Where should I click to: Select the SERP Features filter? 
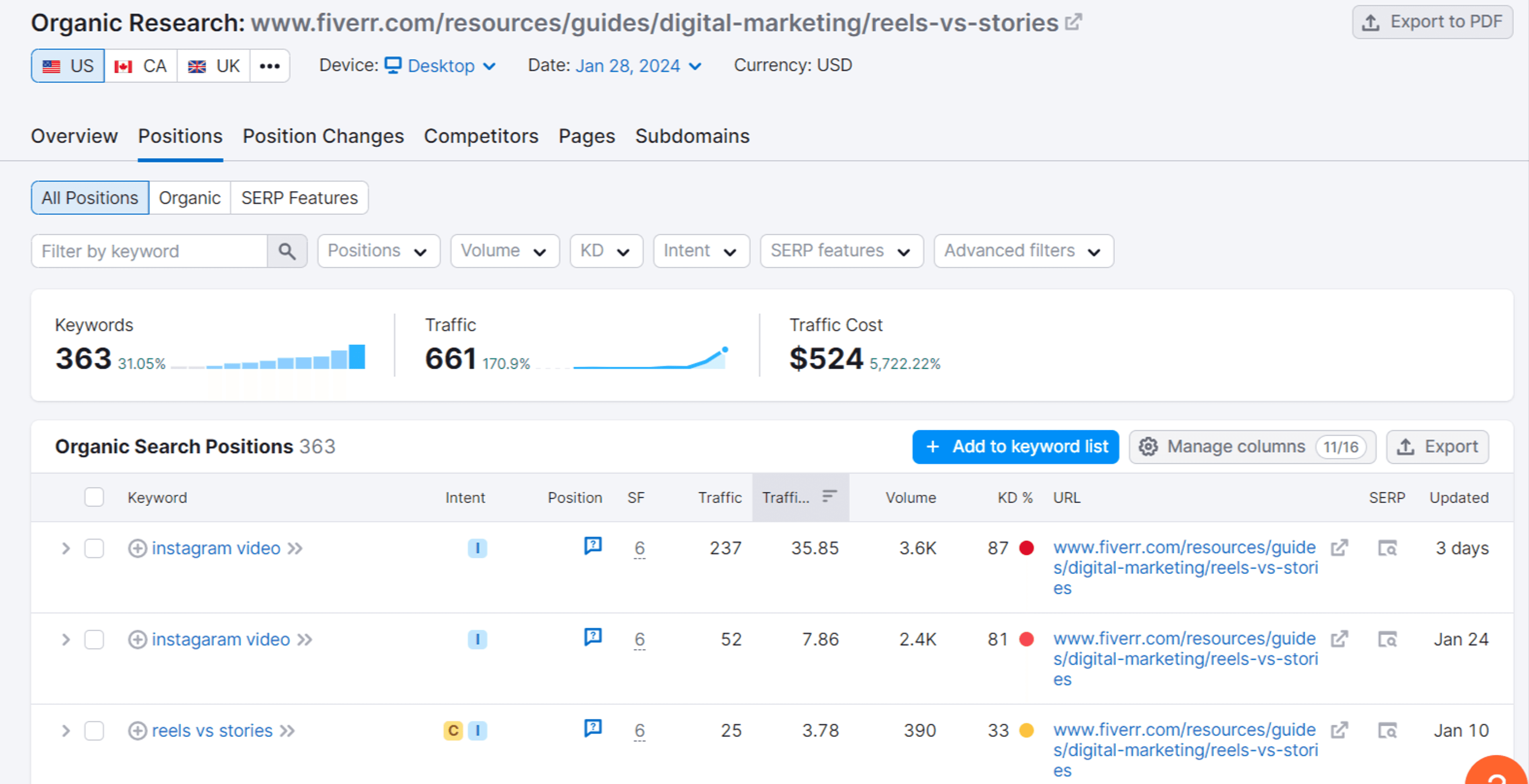299,197
